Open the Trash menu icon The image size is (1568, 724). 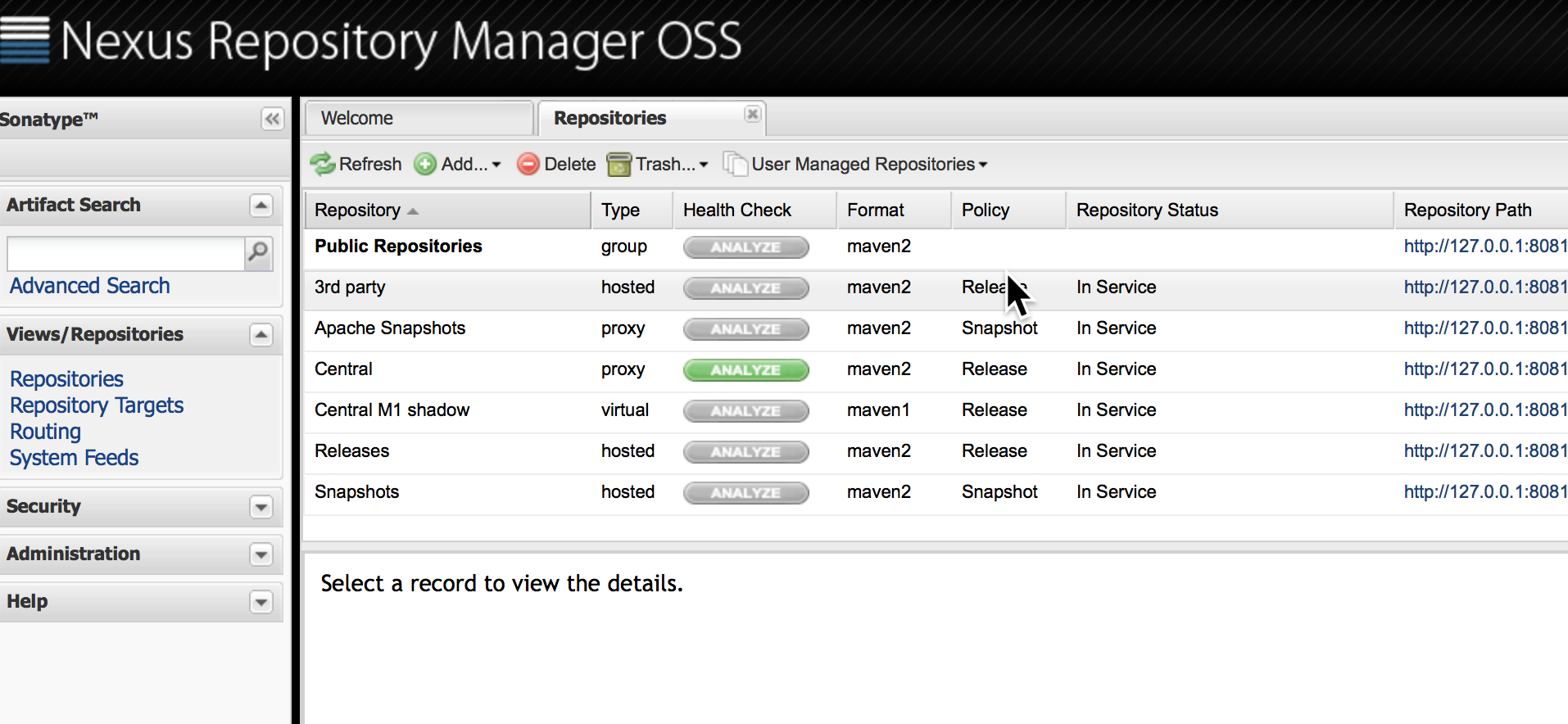coord(619,165)
